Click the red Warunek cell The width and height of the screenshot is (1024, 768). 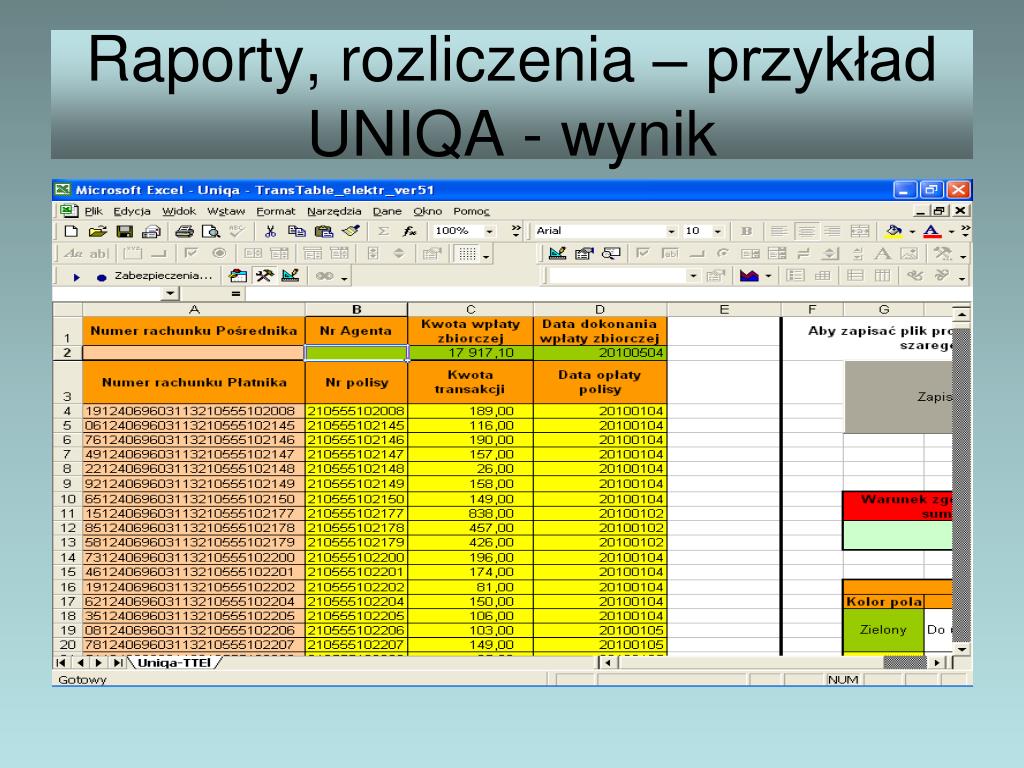pos(898,506)
